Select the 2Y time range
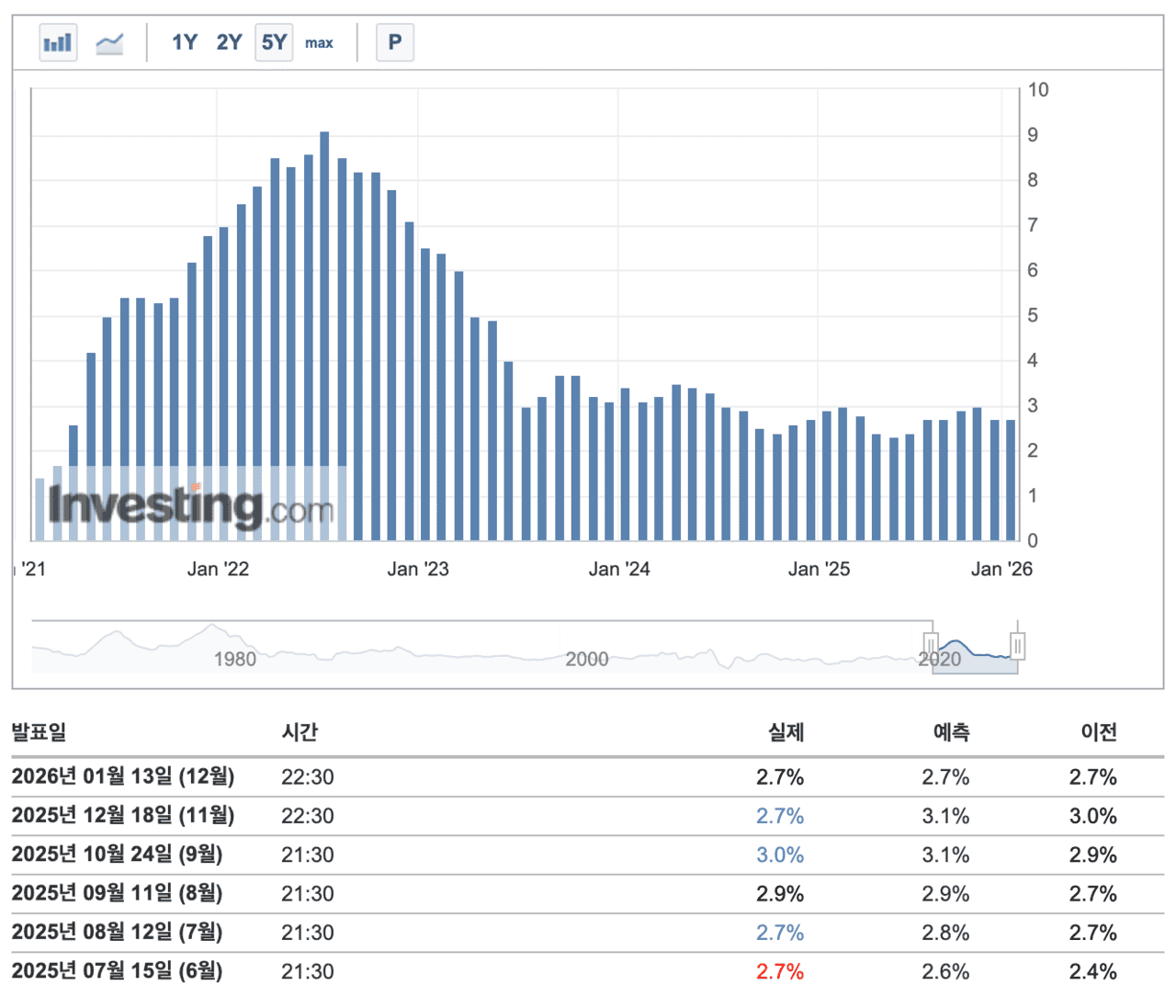The image size is (1176, 1008). 228,41
